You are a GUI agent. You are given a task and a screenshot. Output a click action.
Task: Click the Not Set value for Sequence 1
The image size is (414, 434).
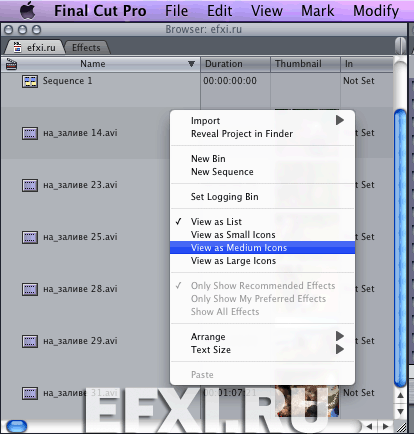tap(359, 81)
